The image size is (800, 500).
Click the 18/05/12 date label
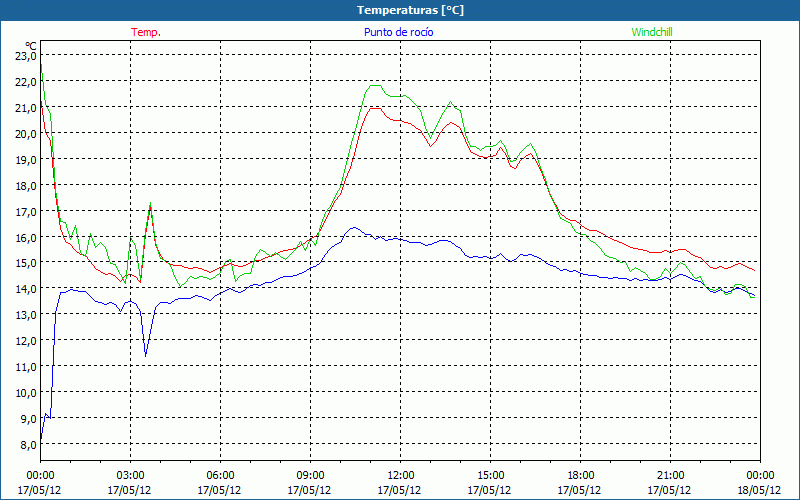tap(760, 490)
